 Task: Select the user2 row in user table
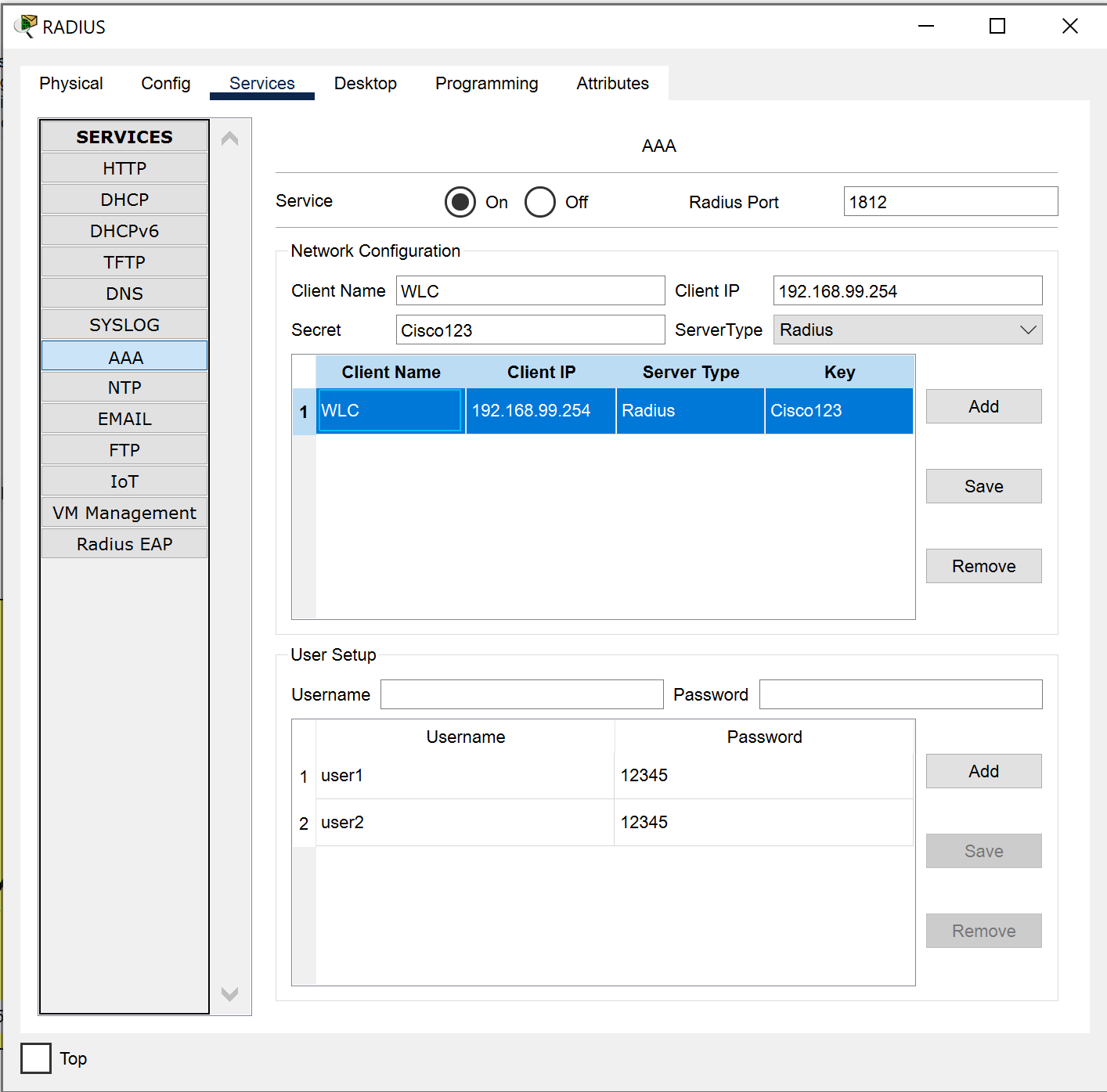(x=465, y=823)
